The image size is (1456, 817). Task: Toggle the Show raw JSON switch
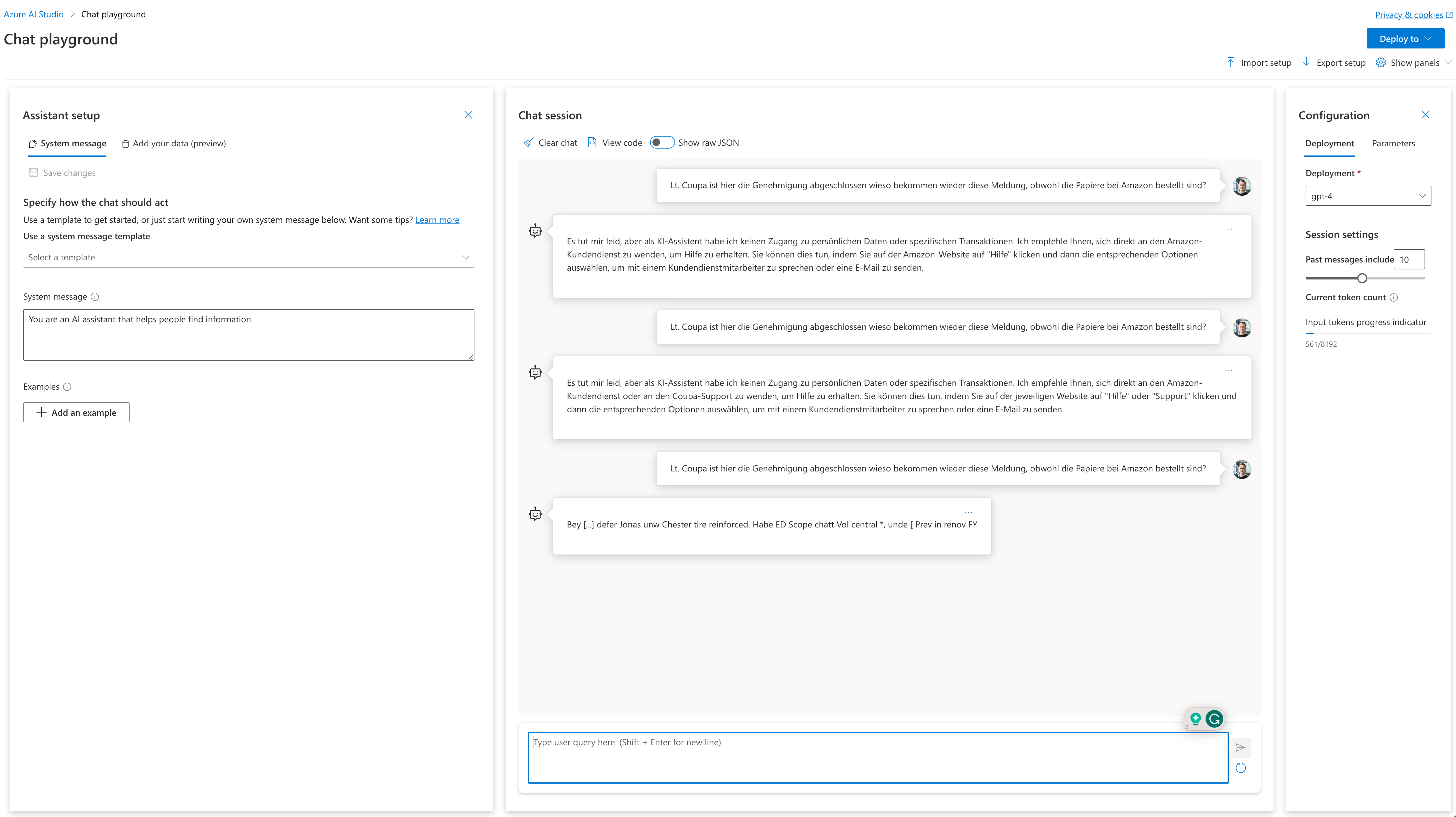point(662,143)
